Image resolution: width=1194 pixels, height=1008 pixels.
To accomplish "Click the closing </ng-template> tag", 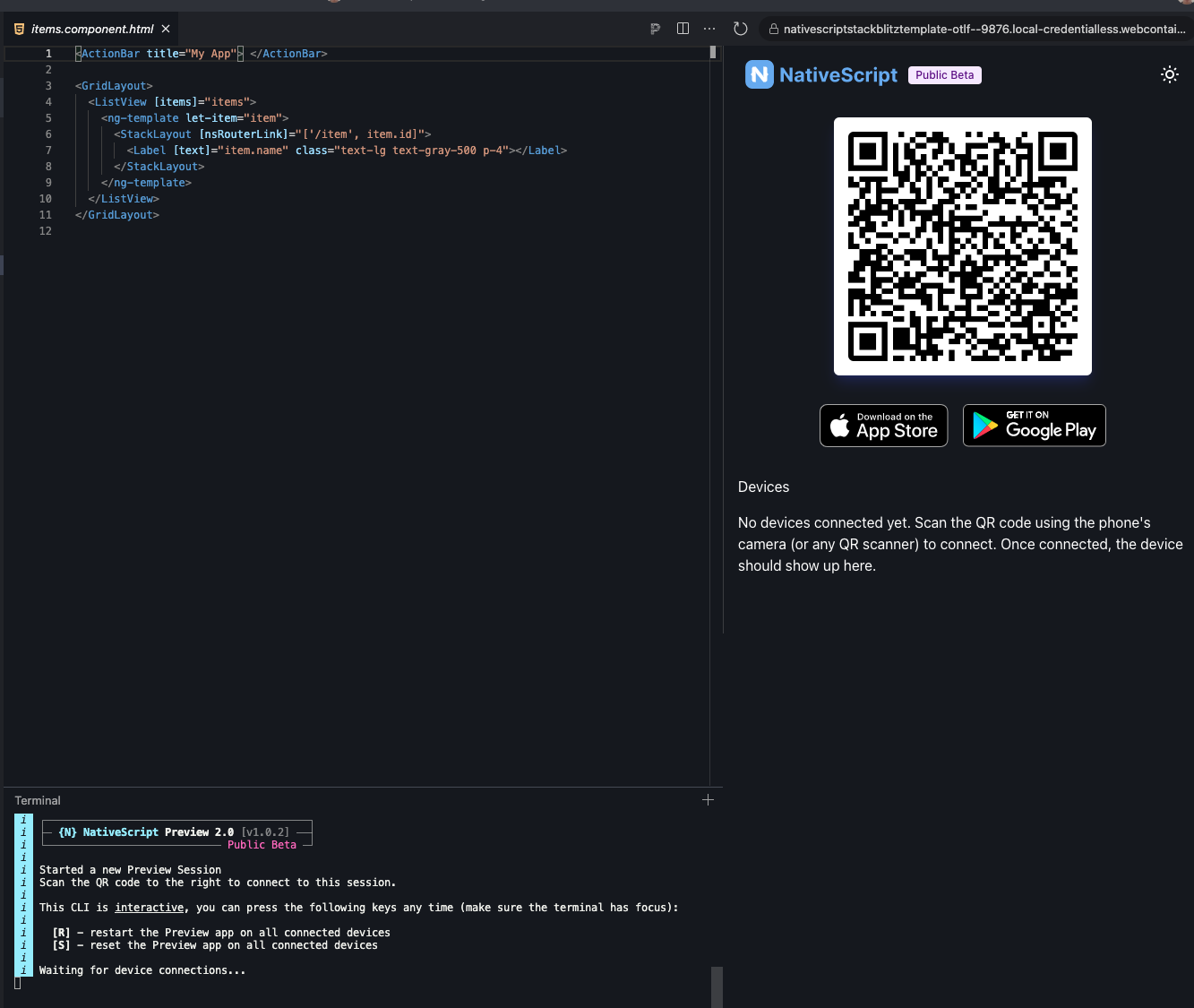I will 146,183.
